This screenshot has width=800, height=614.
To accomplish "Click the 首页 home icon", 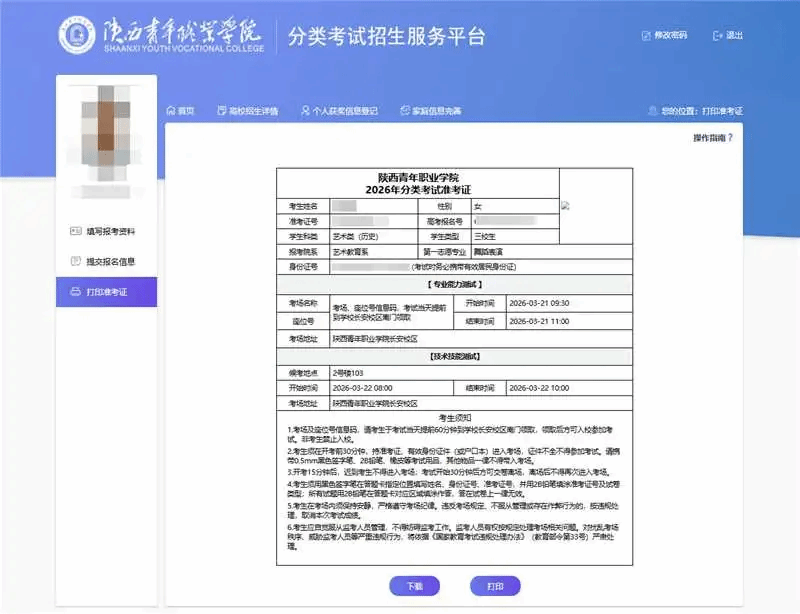I will point(171,110).
